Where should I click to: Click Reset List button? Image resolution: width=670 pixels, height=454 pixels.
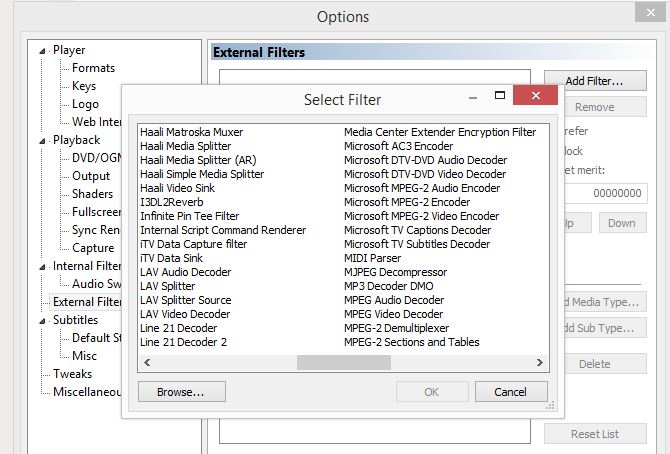tap(595, 434)
